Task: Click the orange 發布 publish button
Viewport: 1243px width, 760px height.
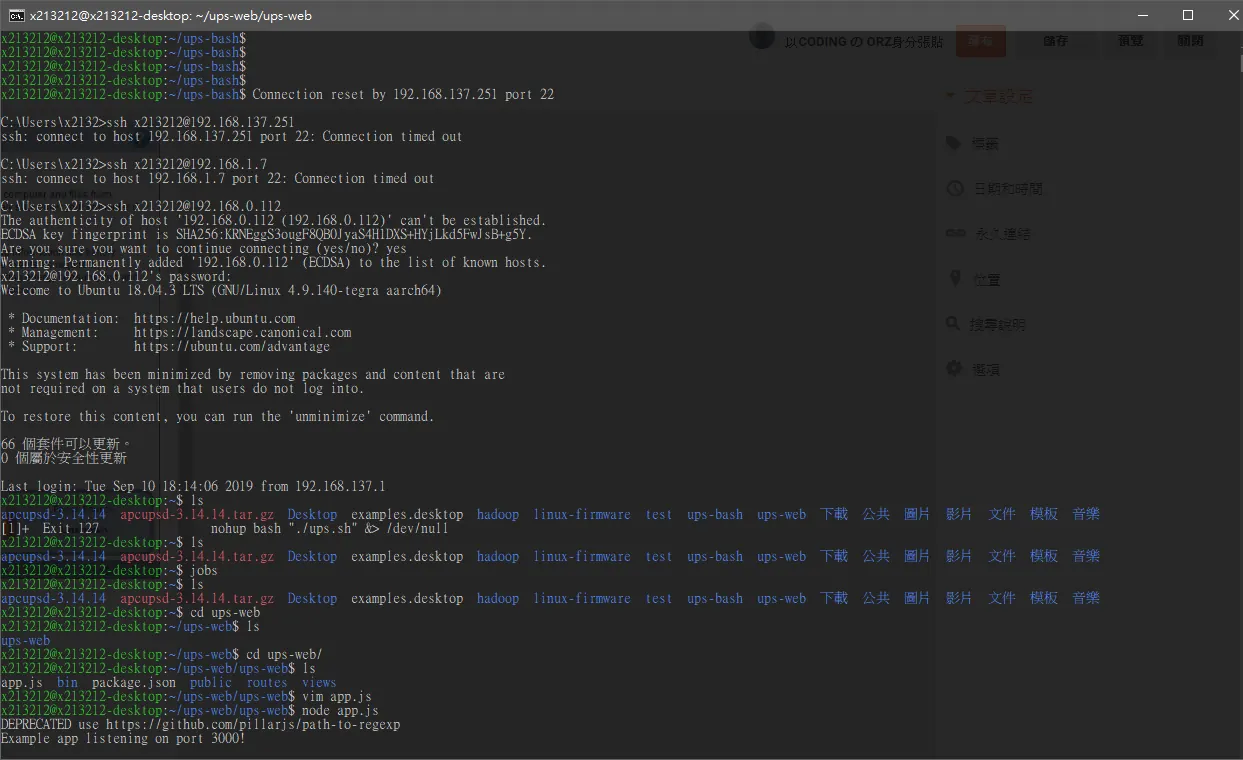Action: [980, 42]
